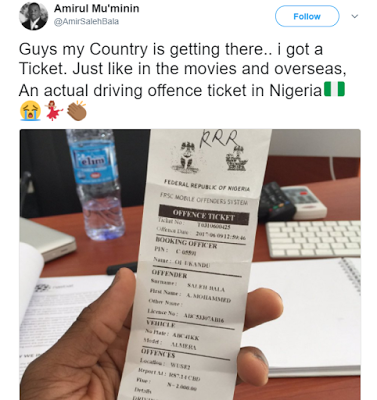Click the handwritten RRR on ticket
Image resolution: width=377 pixels, height=400 pixels.
(218, 139)
